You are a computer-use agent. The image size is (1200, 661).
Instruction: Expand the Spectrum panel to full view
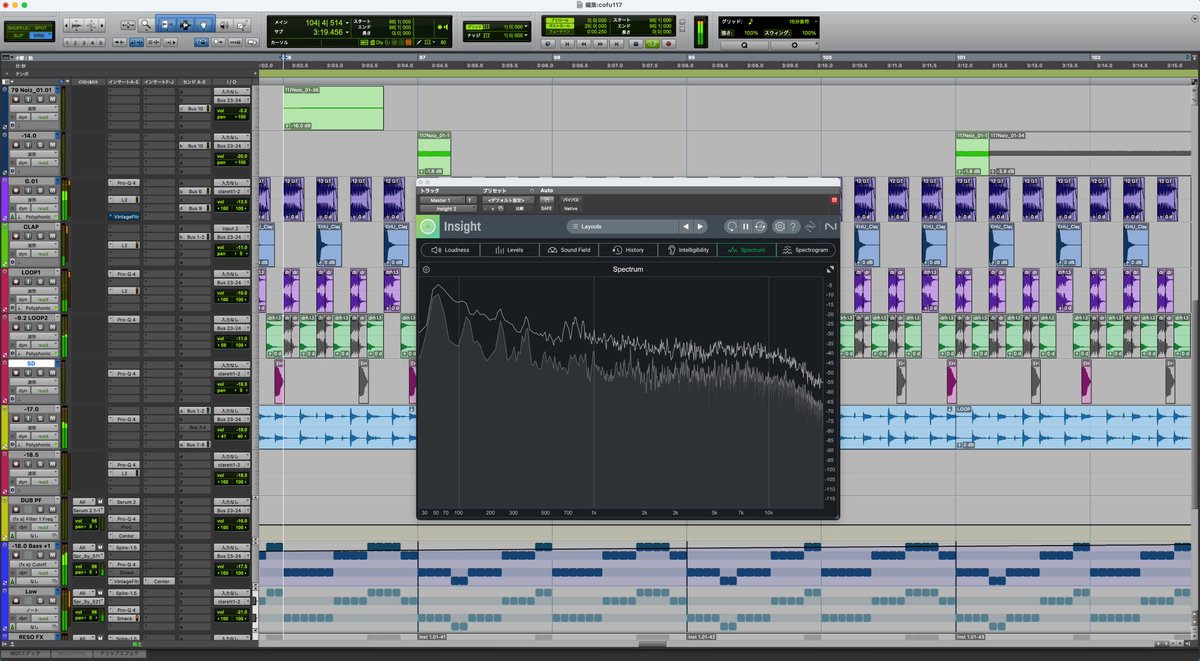[x=830, y=269]
